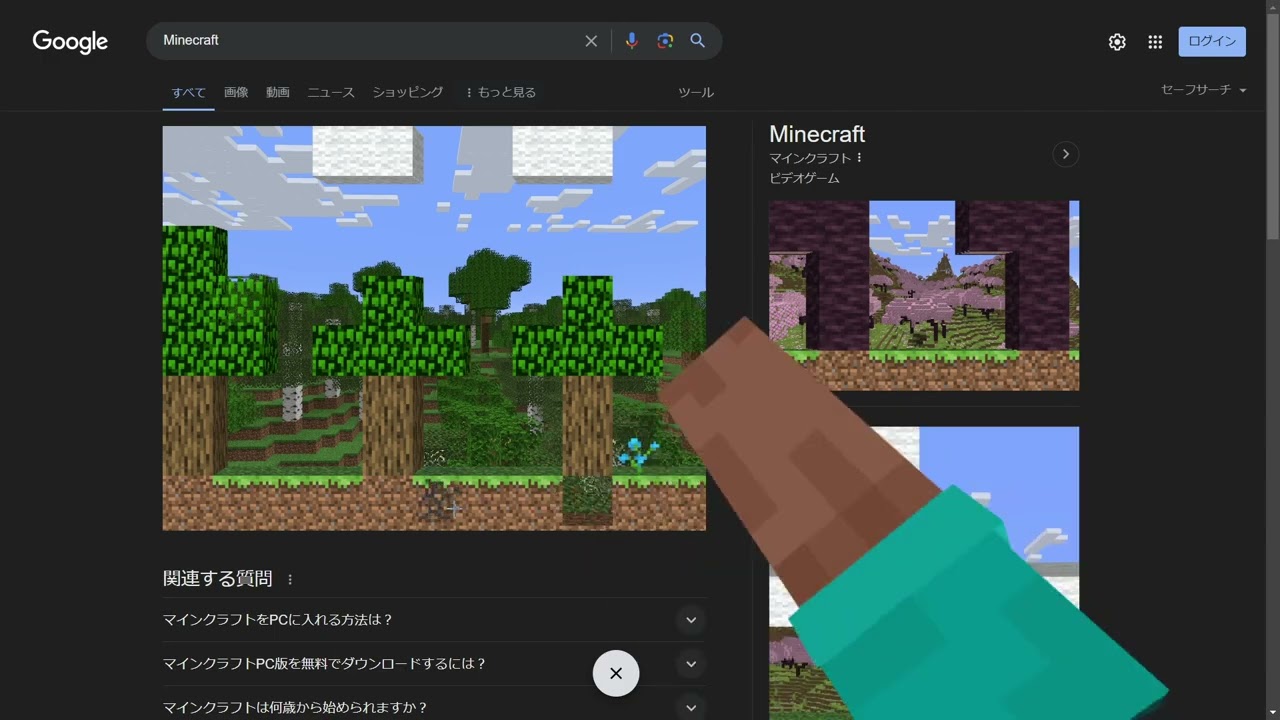Click the three-dot menu beside マインクラフト
The width and height of the screenshot is (1280, 720).
[859, 158]
